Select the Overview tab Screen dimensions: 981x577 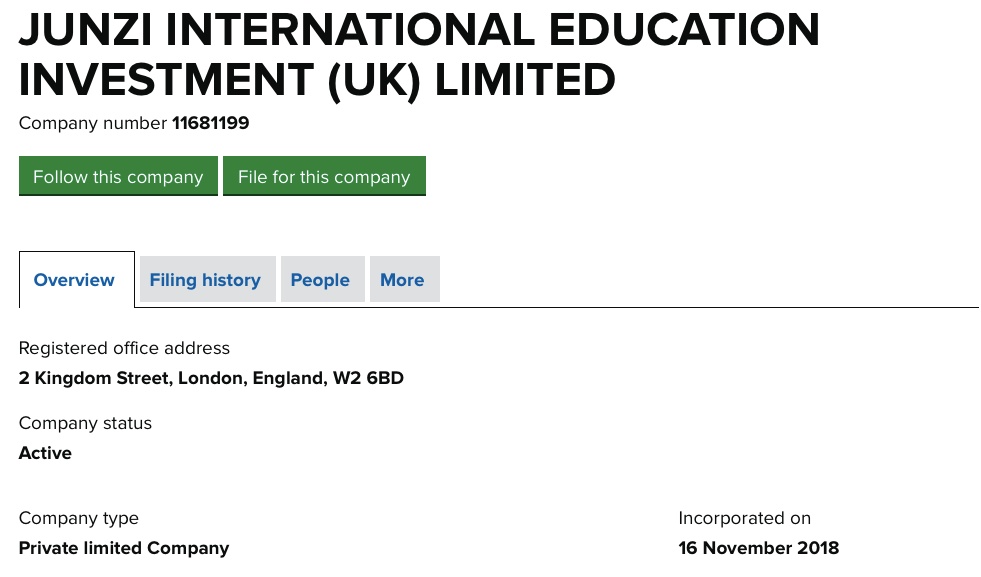75,280
